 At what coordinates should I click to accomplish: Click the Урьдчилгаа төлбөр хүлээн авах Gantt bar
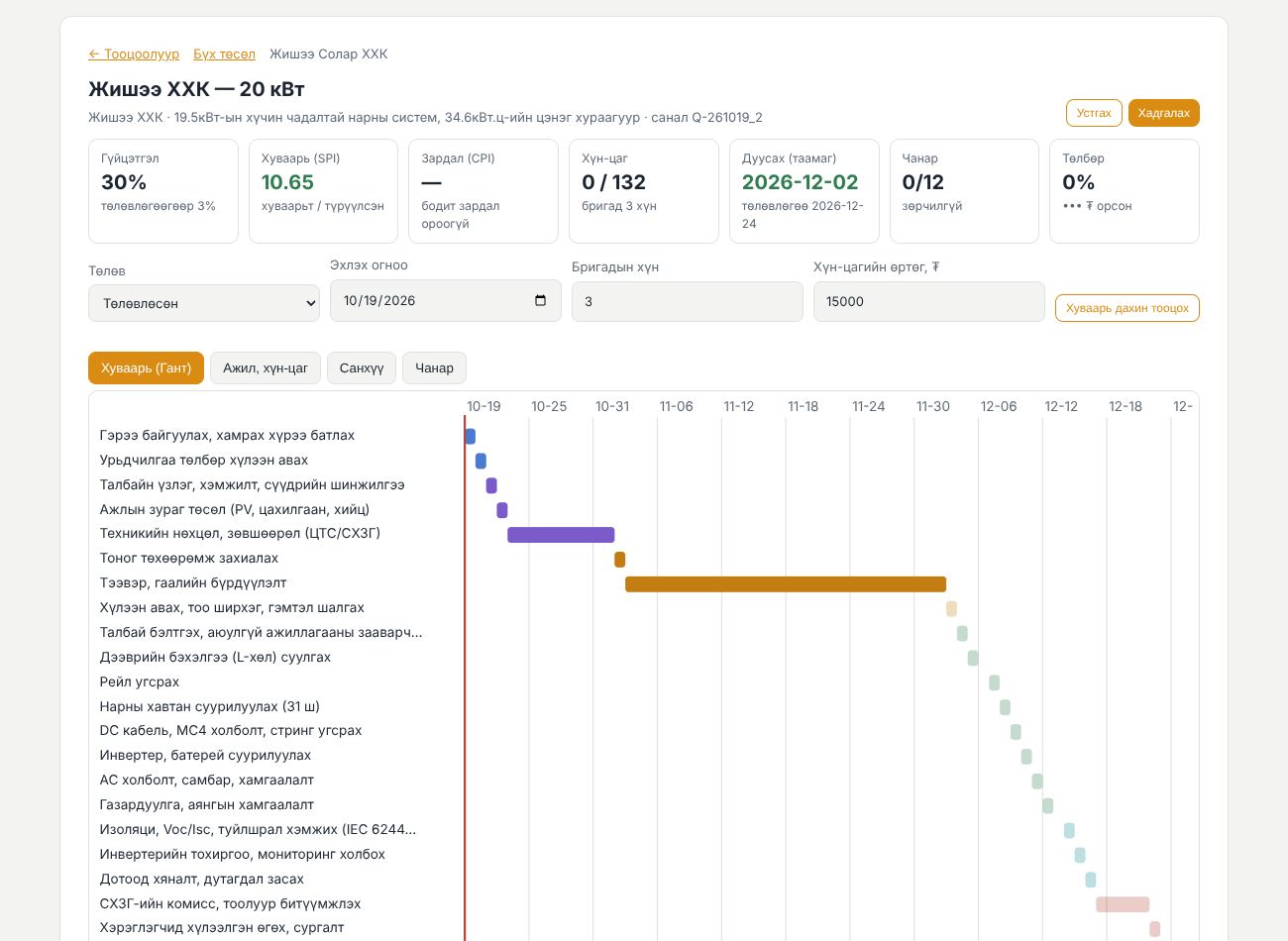tap(481, 461)
